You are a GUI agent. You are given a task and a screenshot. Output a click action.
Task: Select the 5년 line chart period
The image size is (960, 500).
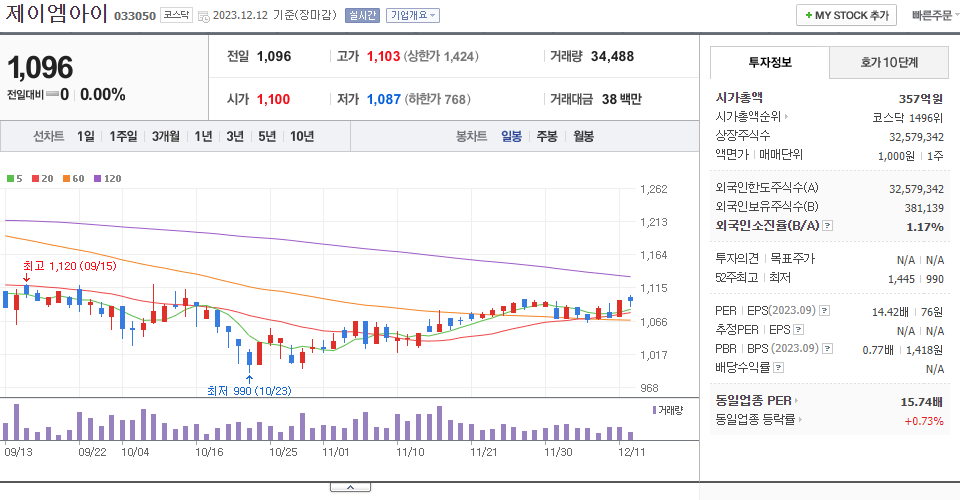[267, 136]
